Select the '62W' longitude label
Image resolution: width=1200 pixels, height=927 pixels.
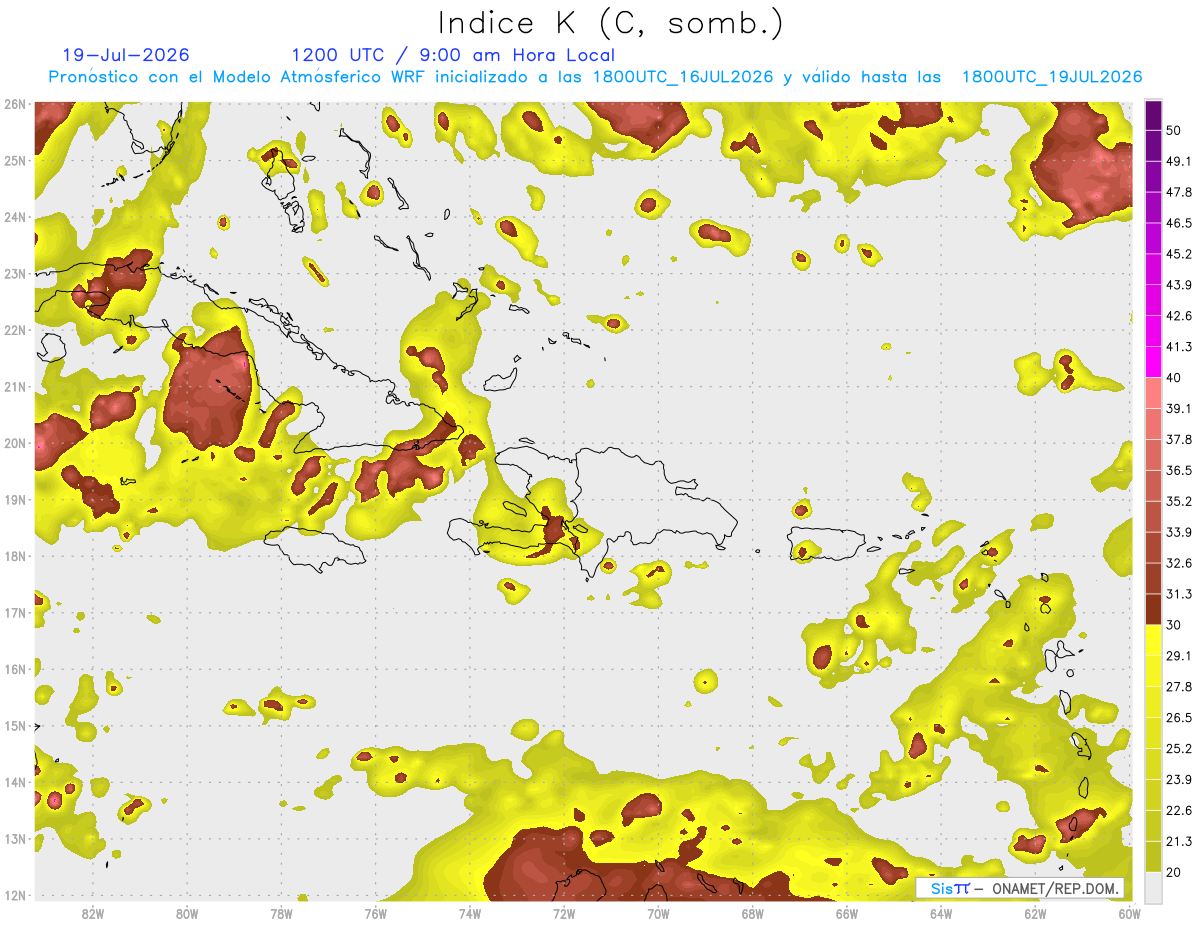[x=1035, y=912]
